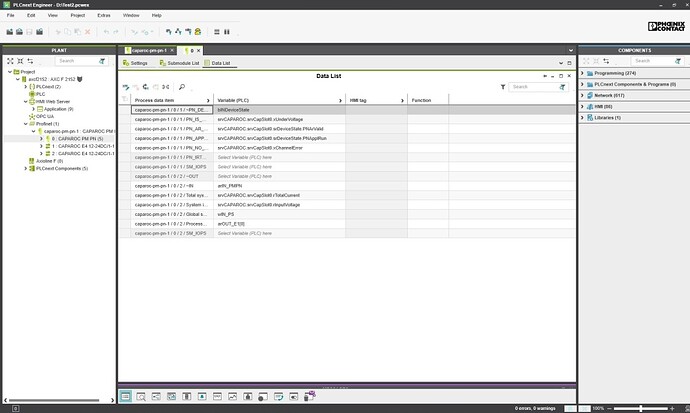Collapse the Project tree node
This screenshot has height=413, width=690.
[x=10, y=72]
